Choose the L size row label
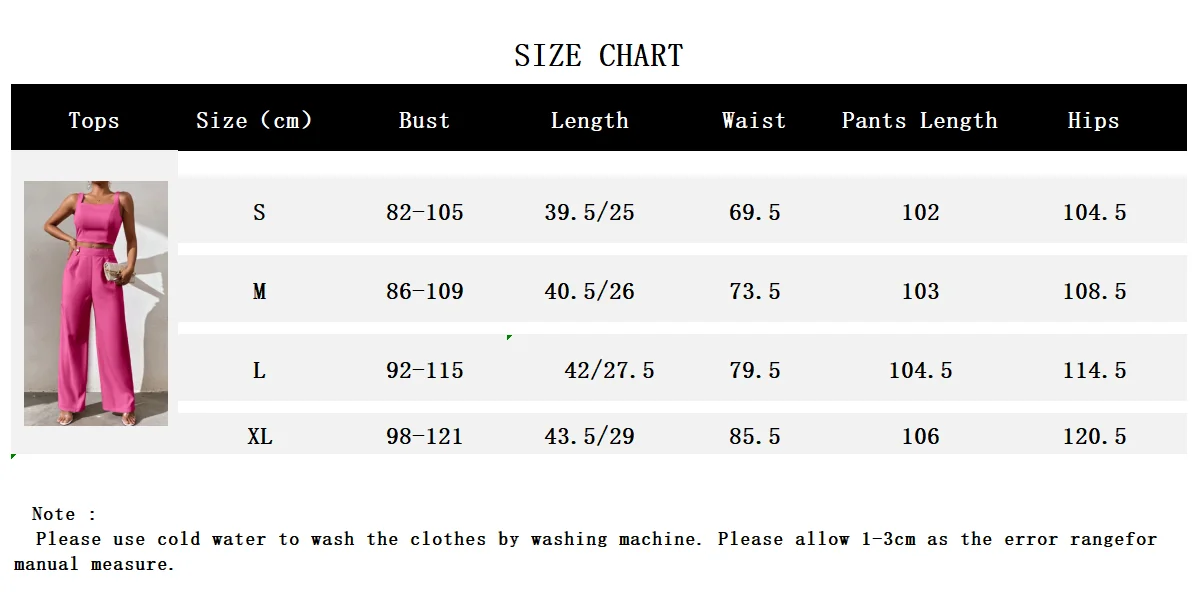Image resolution: width=1201 pixels, height=615 pixels. click(259, 370)
